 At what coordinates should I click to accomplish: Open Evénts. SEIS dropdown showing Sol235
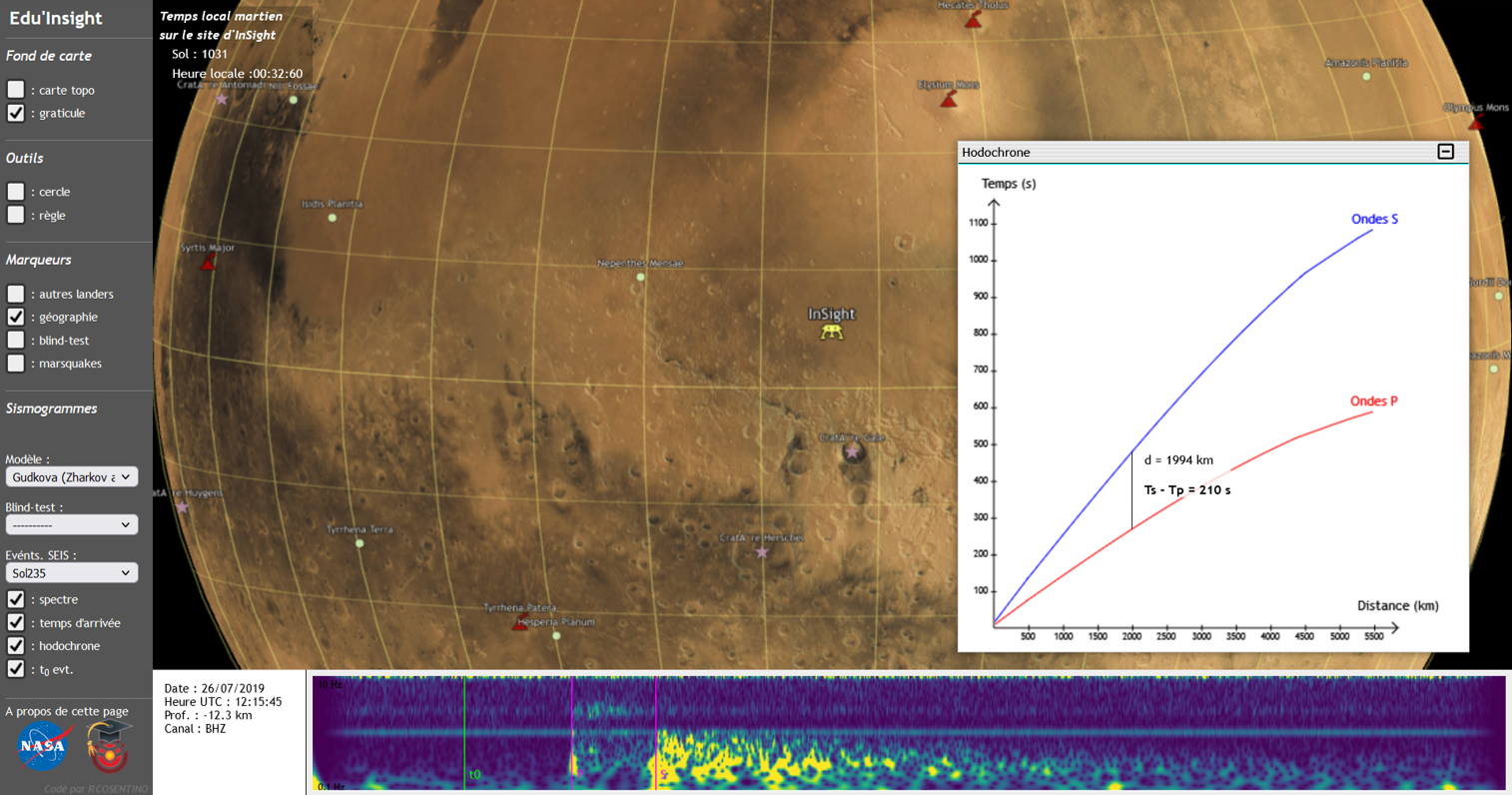click(x=72, y=573)
